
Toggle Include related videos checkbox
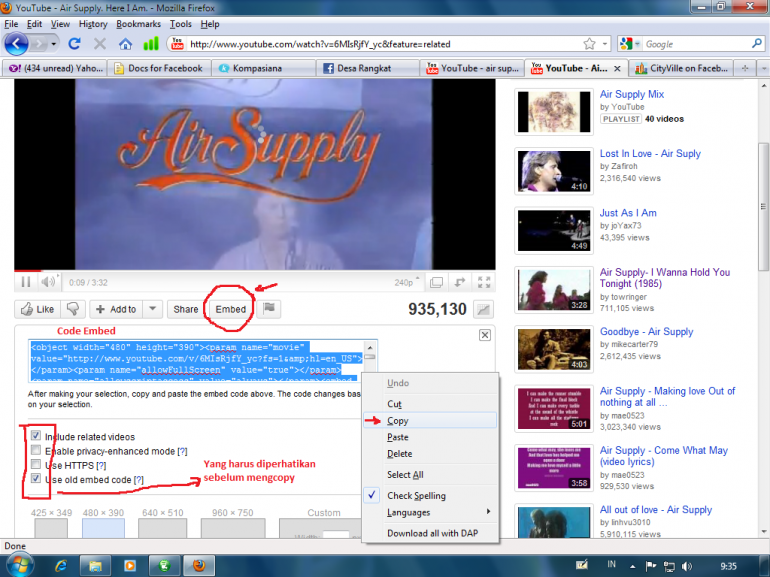[36, 436]
